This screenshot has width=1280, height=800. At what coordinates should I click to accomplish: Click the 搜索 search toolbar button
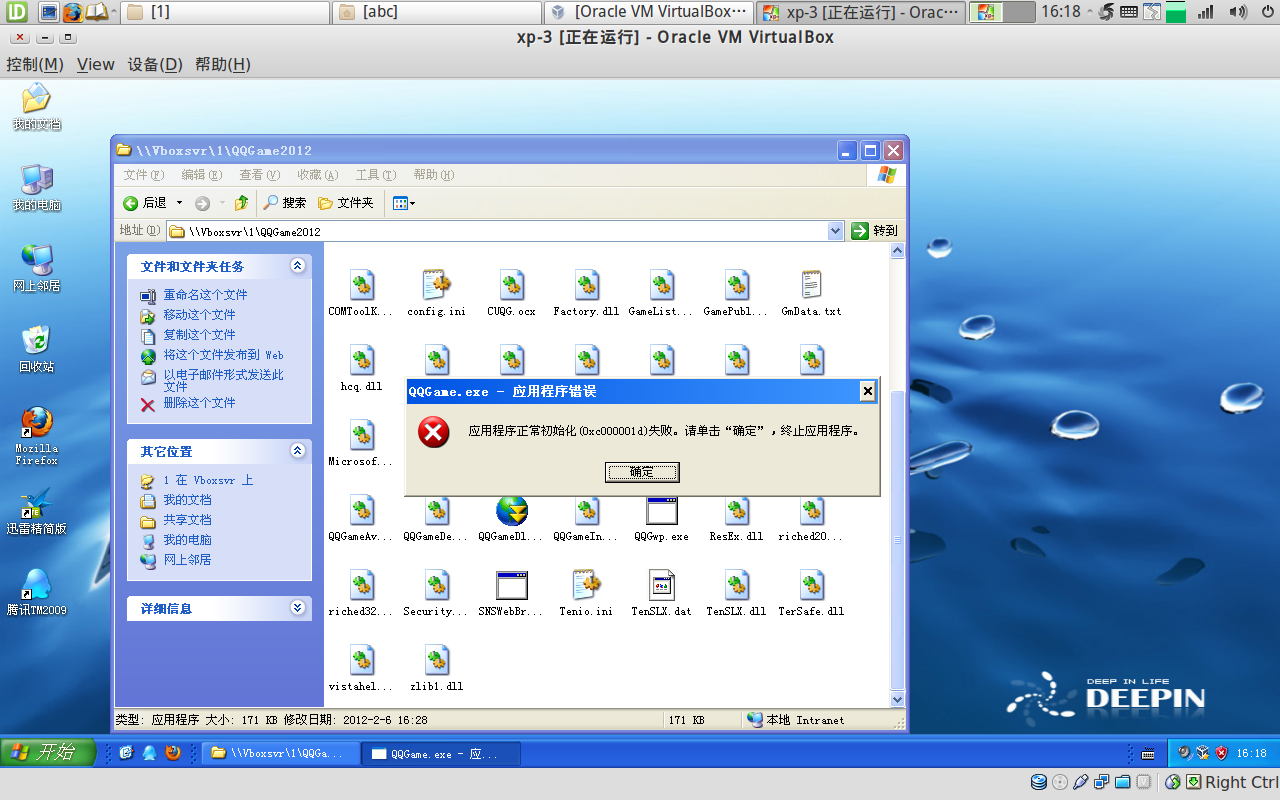tap(285, 203)
